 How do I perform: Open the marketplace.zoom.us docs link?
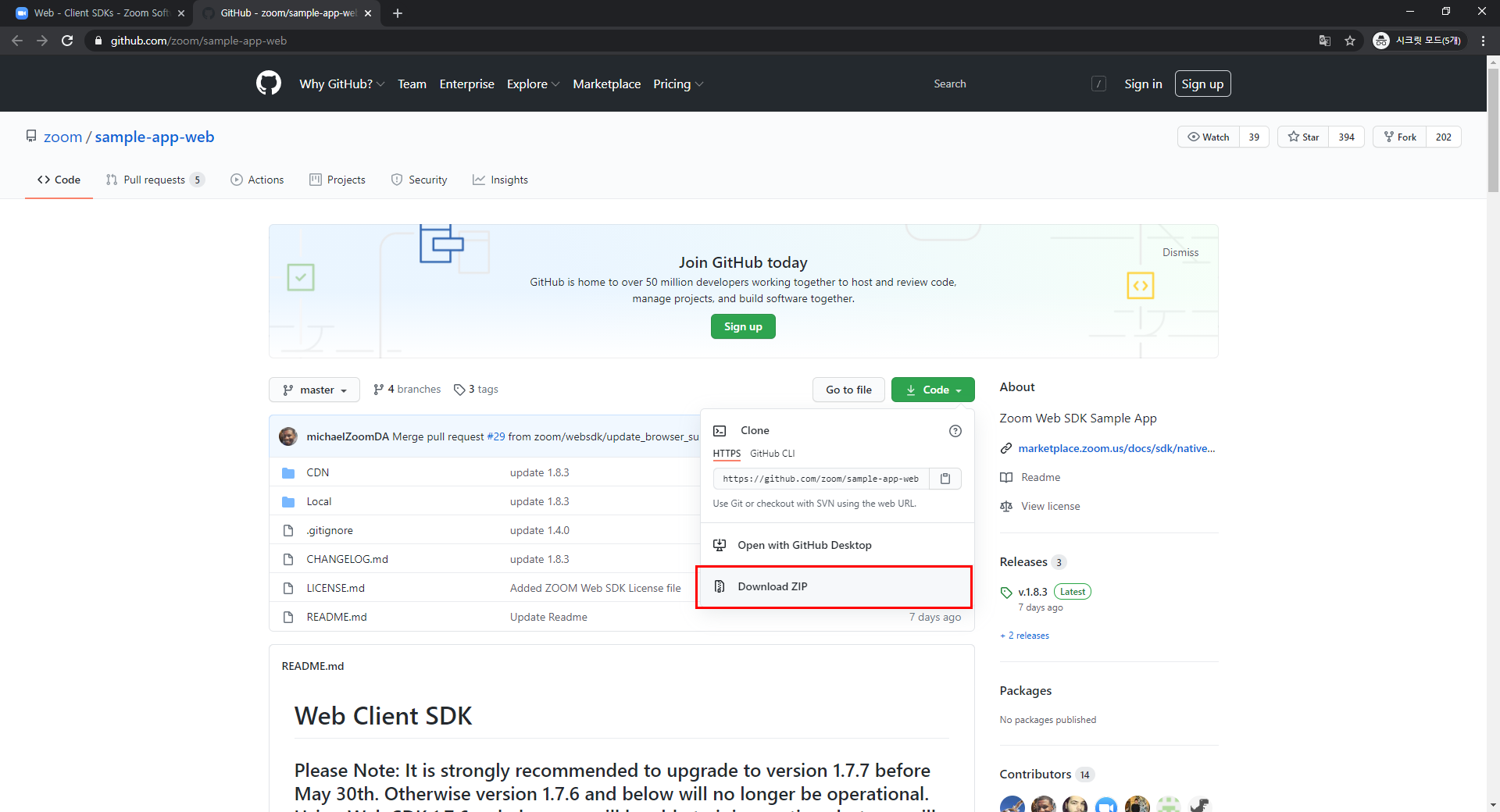coord(1116,448)
